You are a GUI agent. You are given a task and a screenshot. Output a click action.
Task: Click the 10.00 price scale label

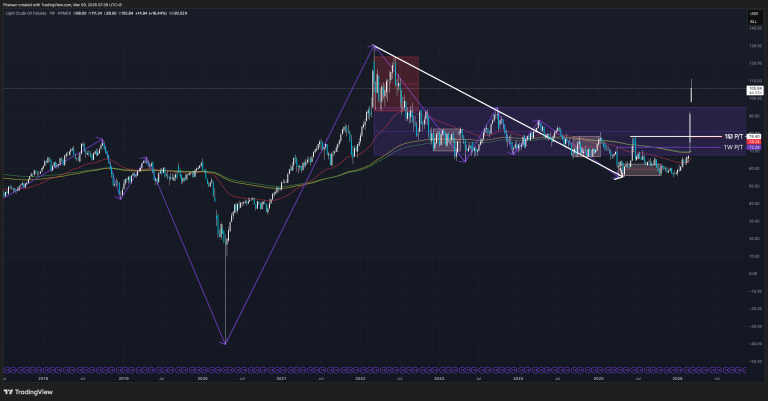point(755,256)
